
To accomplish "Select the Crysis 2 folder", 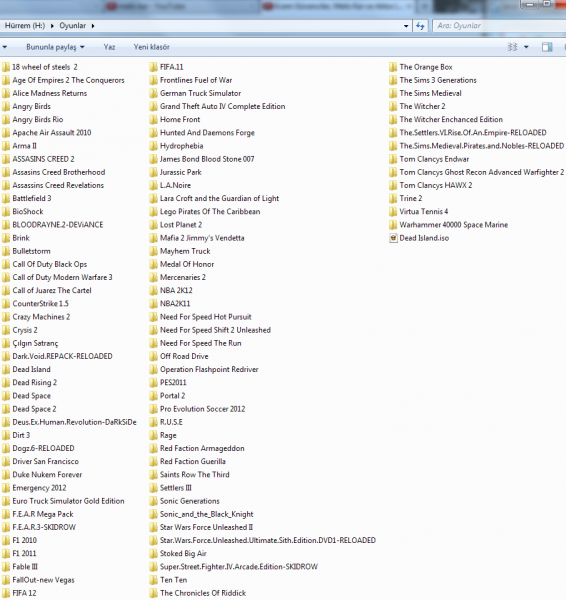I will tap(20, 330).
